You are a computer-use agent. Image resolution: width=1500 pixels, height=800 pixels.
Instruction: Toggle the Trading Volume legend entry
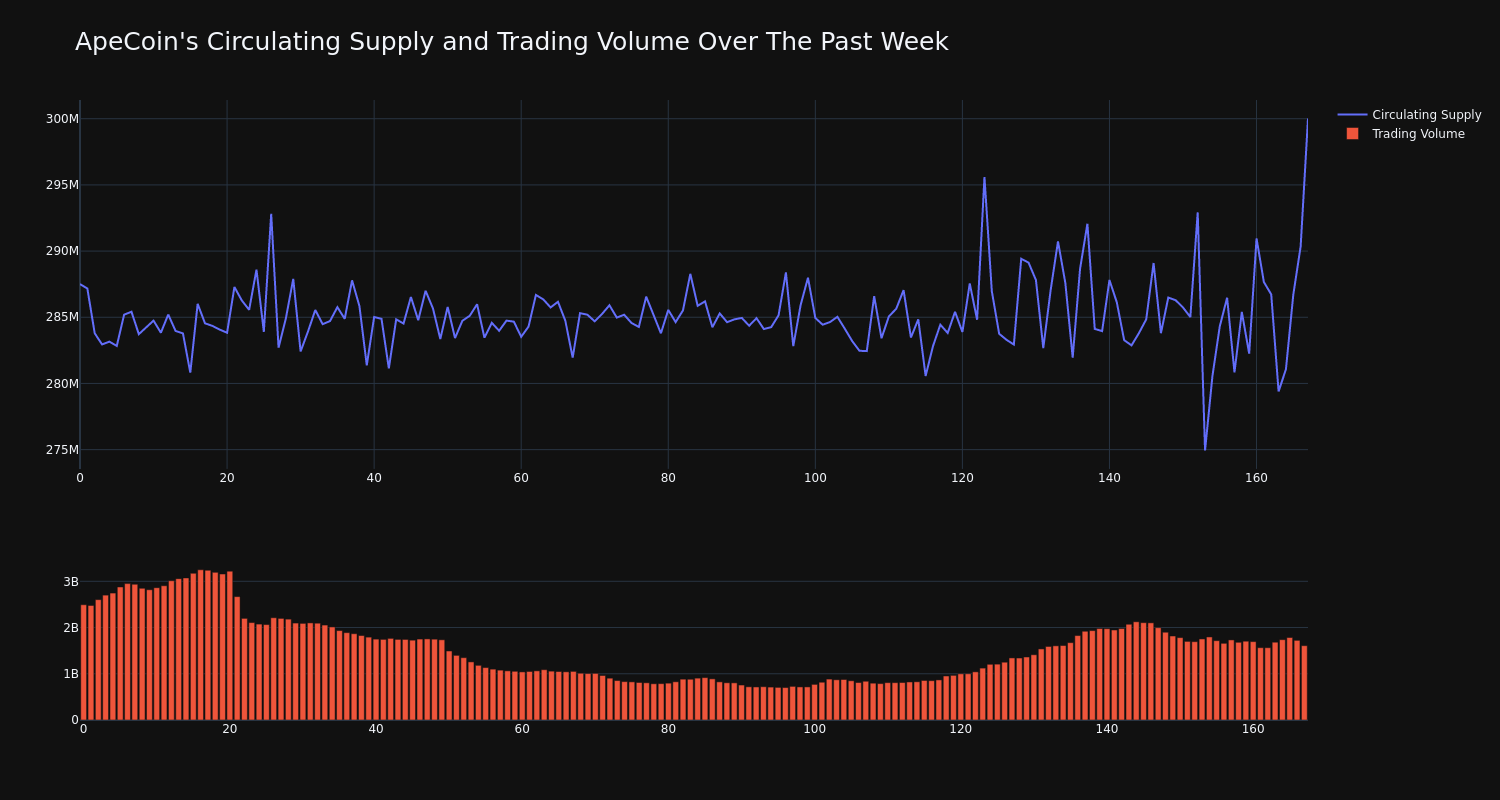click(1409, 134)
